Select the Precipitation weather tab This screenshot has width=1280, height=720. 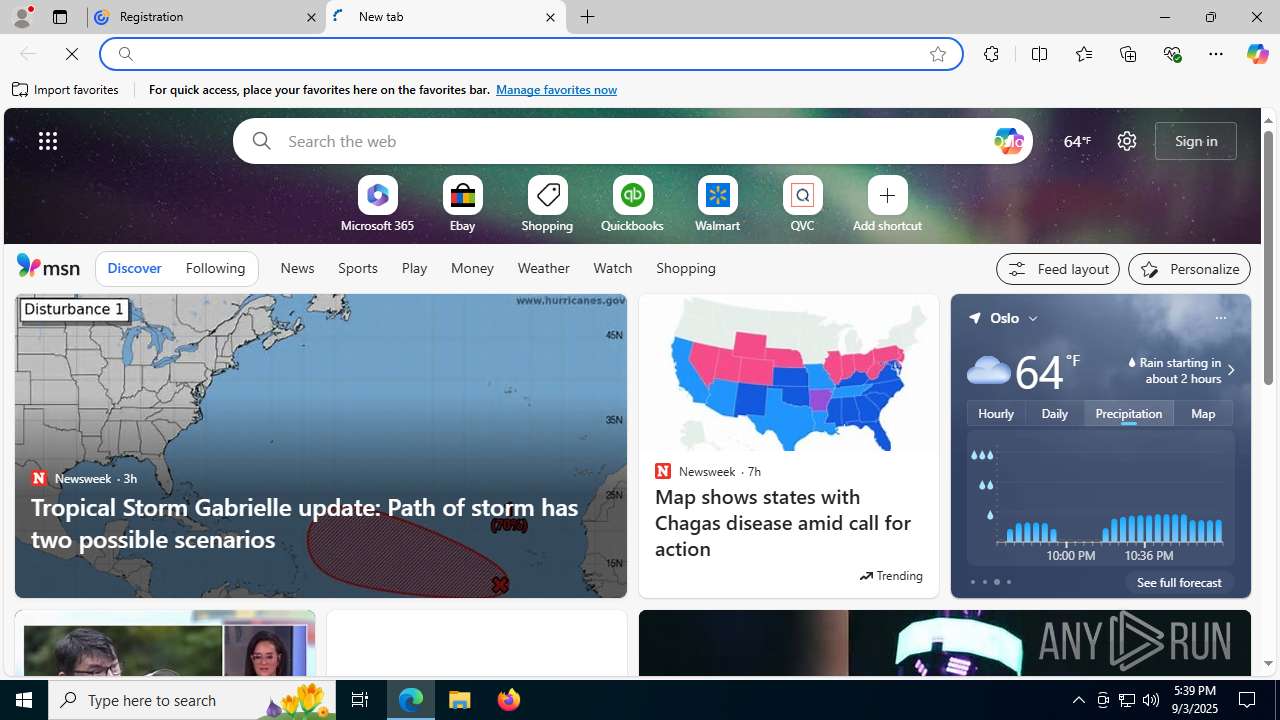pos(1128,413)
